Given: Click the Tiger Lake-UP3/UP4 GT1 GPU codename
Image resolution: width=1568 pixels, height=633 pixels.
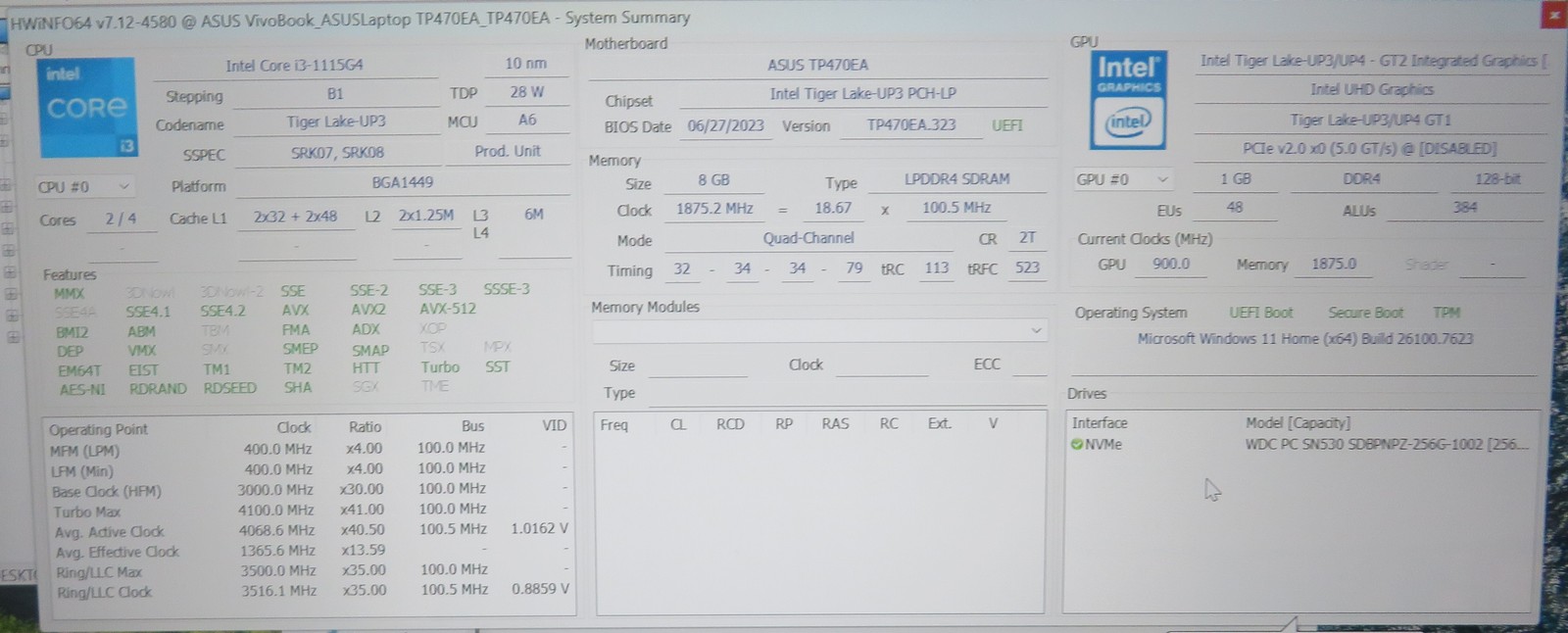Looking at the screenshot, I should pos(1372,120).
